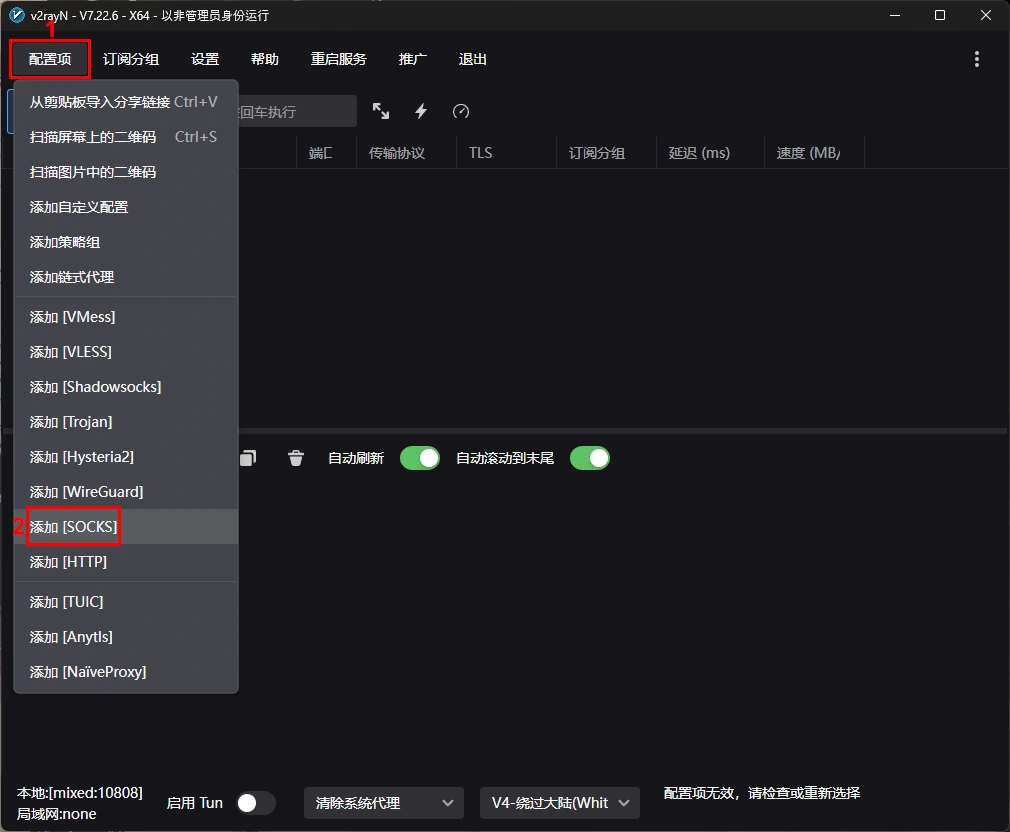Maximize the v2rayN window
Viewport: 1010px width, 832px height.
point(940,15)
